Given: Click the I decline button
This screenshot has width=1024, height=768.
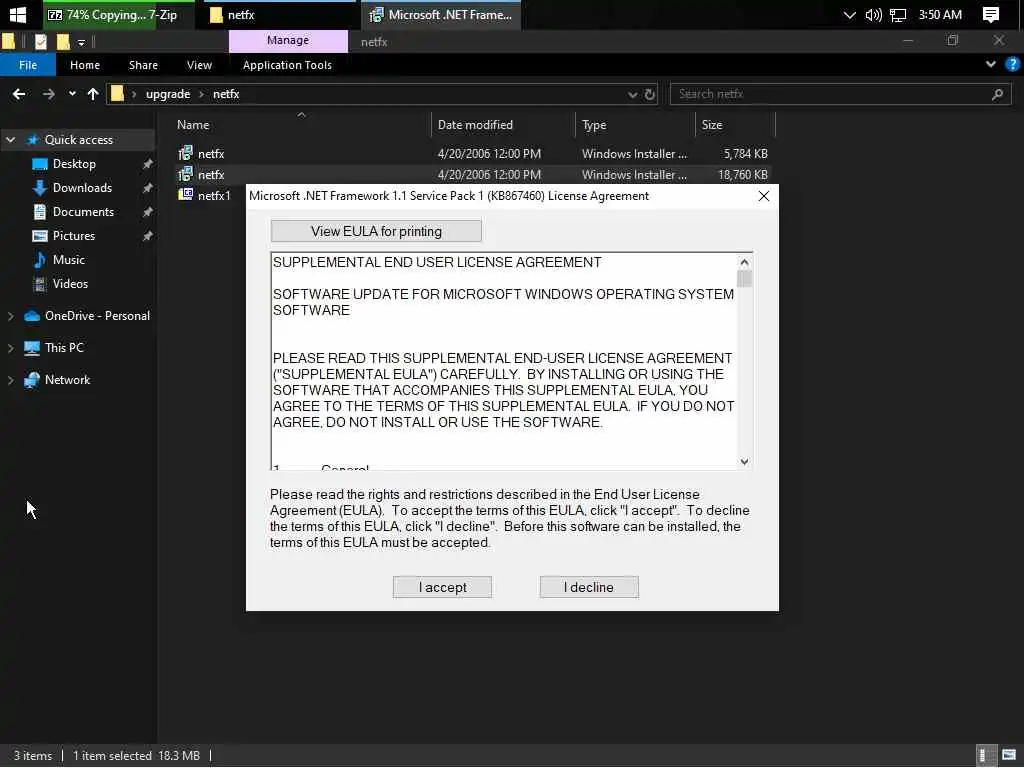Looking at the screenshot, I should click(x=589, y=587).
